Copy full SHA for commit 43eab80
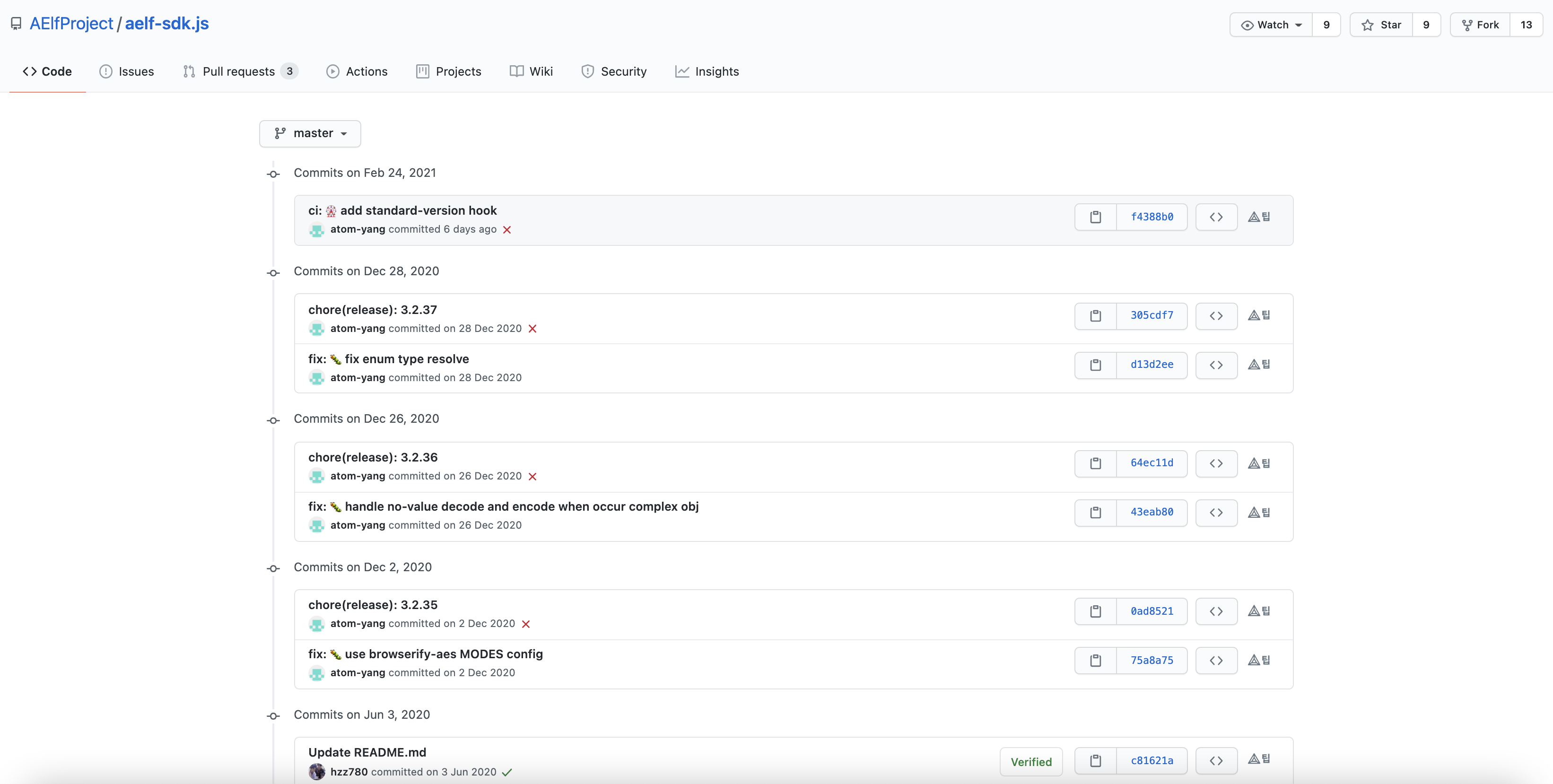Image resolution: width=1553 pixels, height=784 pixels. 1095,513
